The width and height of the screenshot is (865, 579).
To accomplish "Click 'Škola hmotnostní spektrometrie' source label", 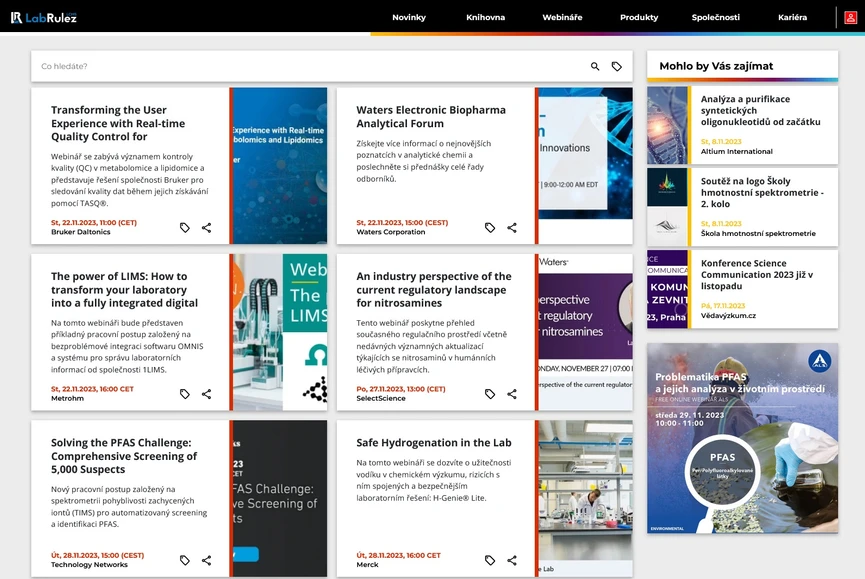I will point(758,234).
